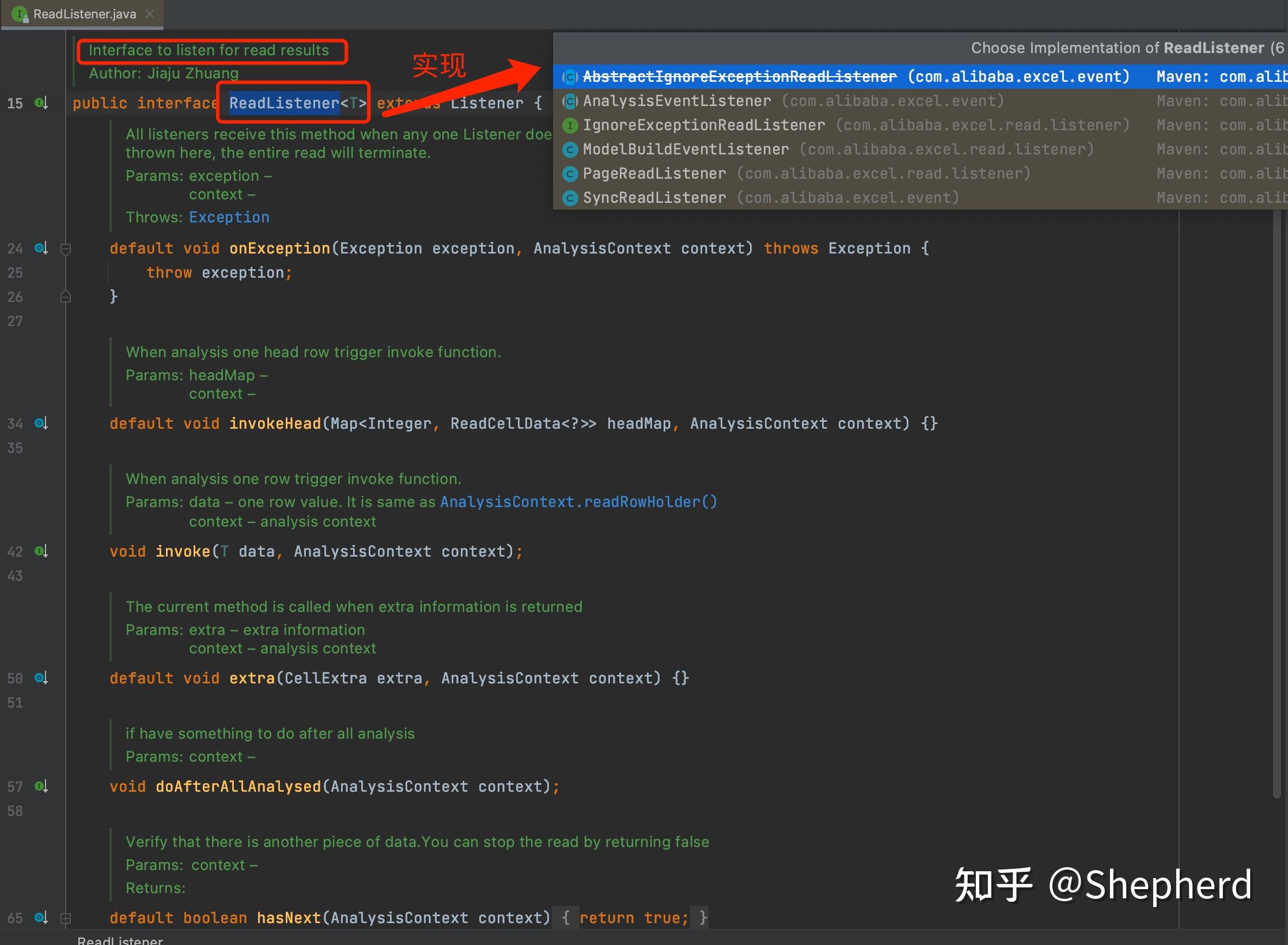Select AnalysisEventListener in the implementations popup
The height and width of the screenshot is (945, 1288).
676,101
